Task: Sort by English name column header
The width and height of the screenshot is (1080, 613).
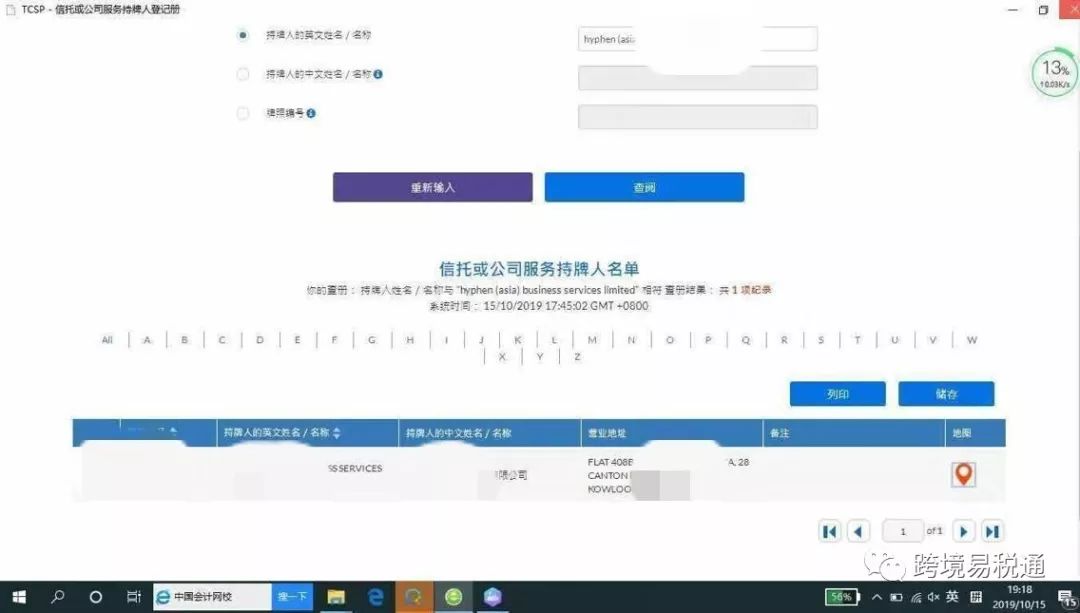Action: click(336, 433)
